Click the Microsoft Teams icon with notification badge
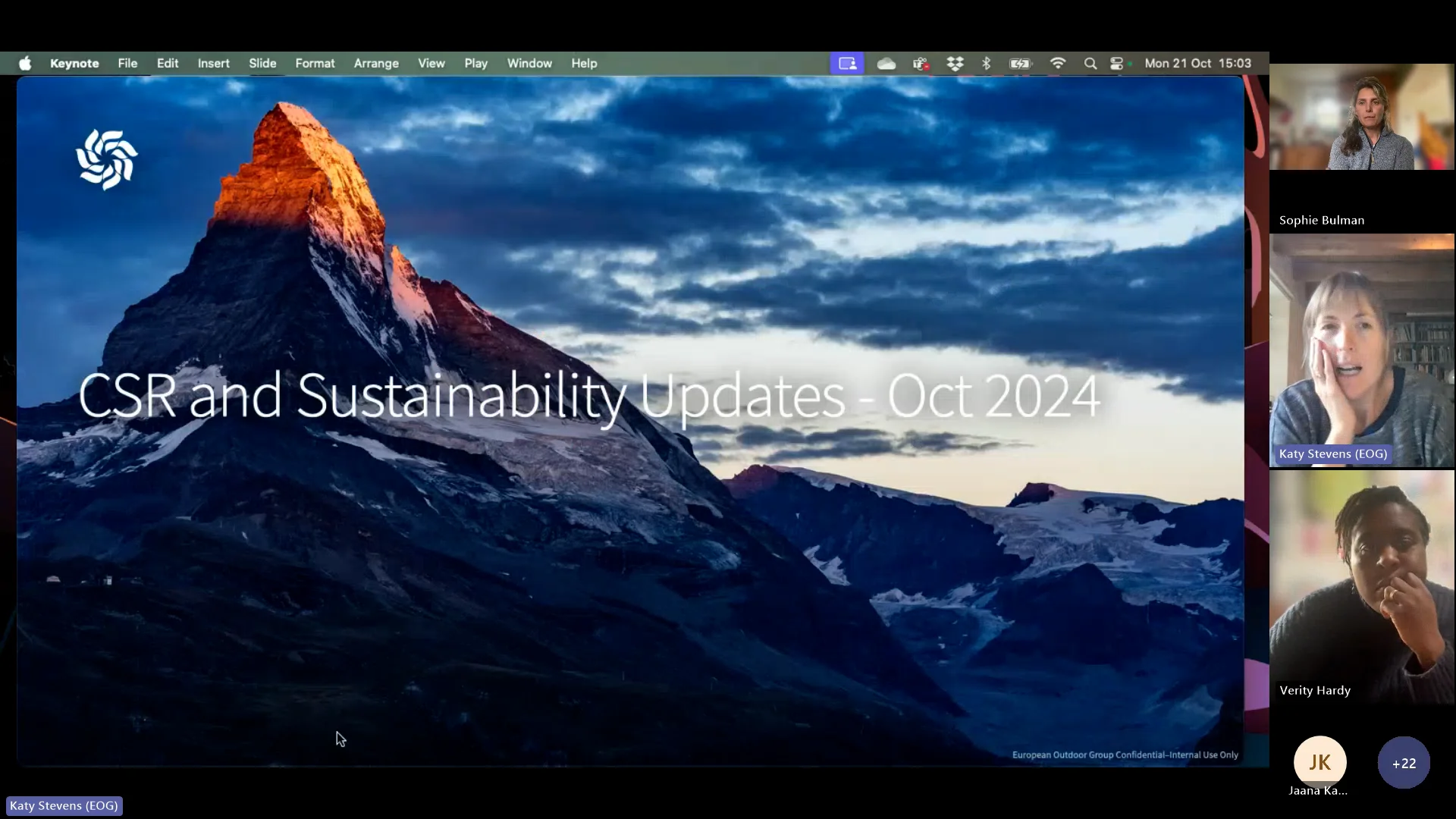The image size is (1456, 819). click(921, 63)
